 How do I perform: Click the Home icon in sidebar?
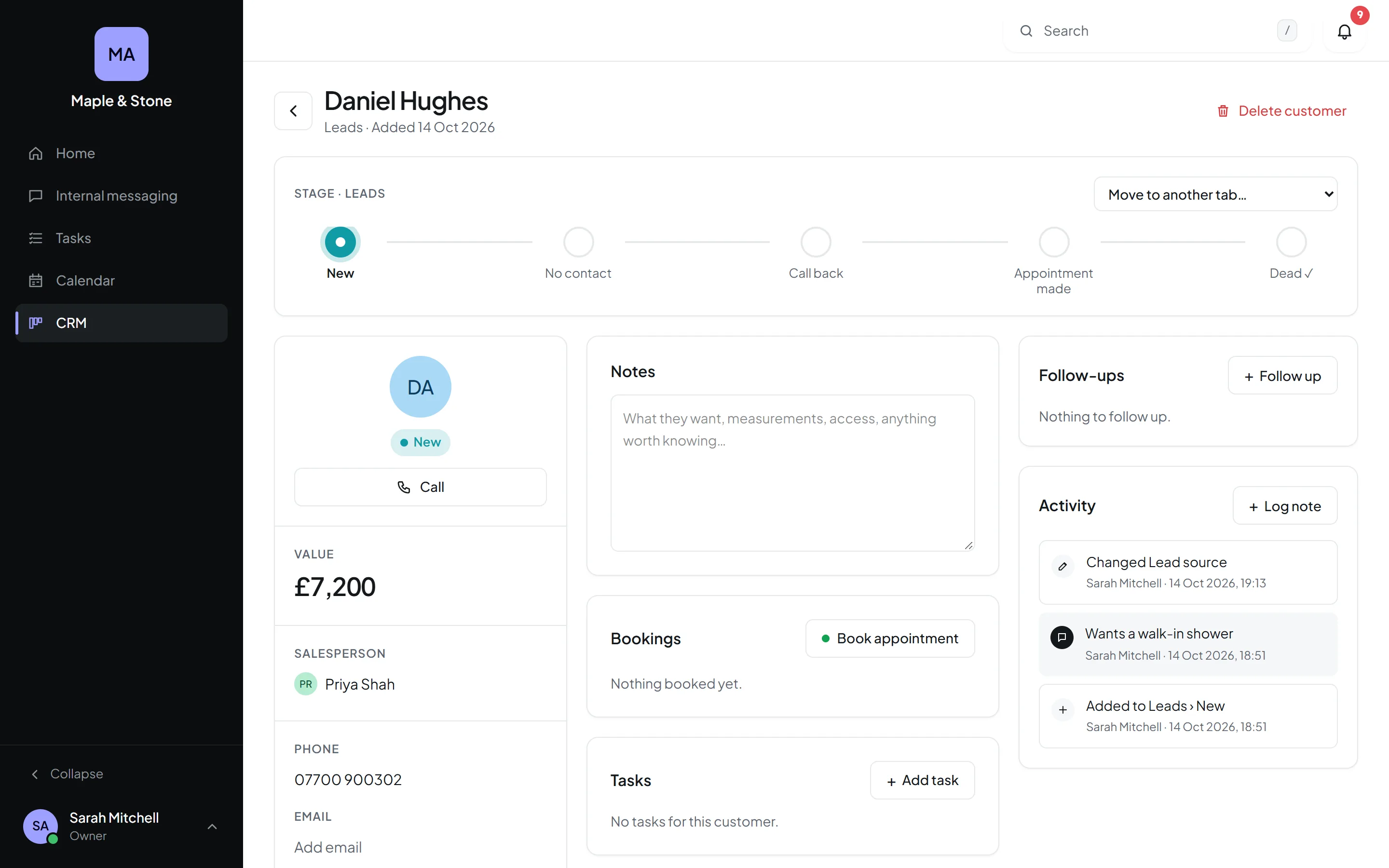pos(36,153)
